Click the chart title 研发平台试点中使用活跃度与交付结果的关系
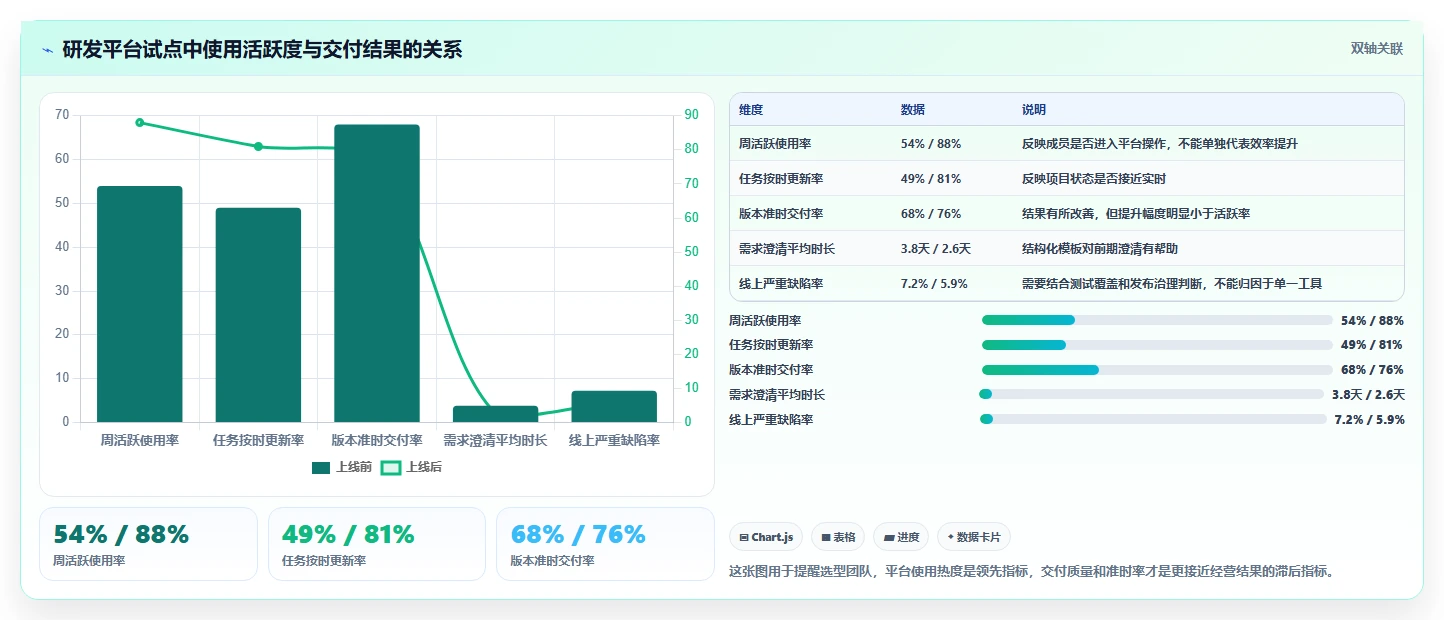This screenshot has width=1444, height=620. 262,50
